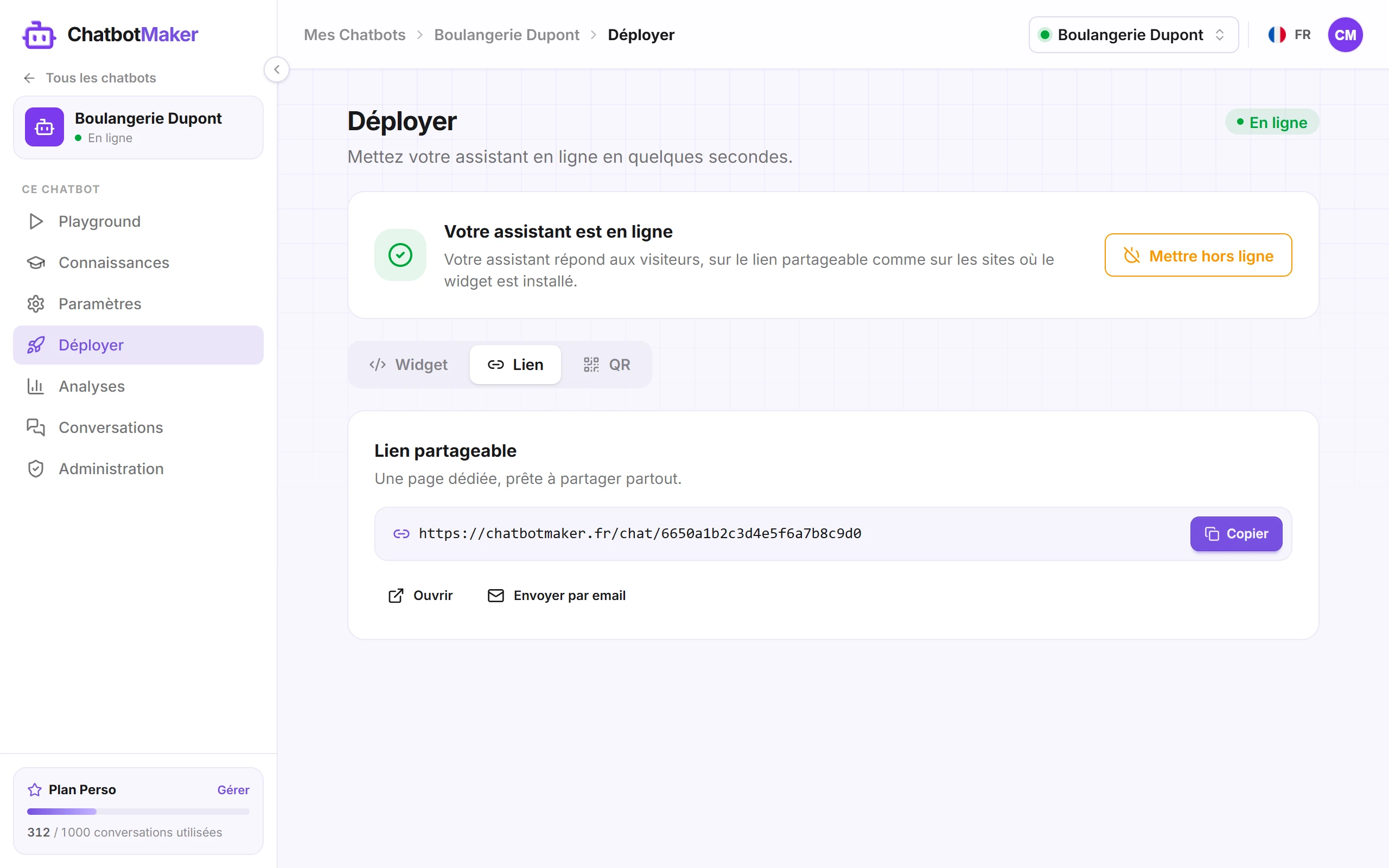Click the link icon beside the chat URL
Image resolution: width=1389 pixels, height=868 pixels.
(x=401, y=534)
